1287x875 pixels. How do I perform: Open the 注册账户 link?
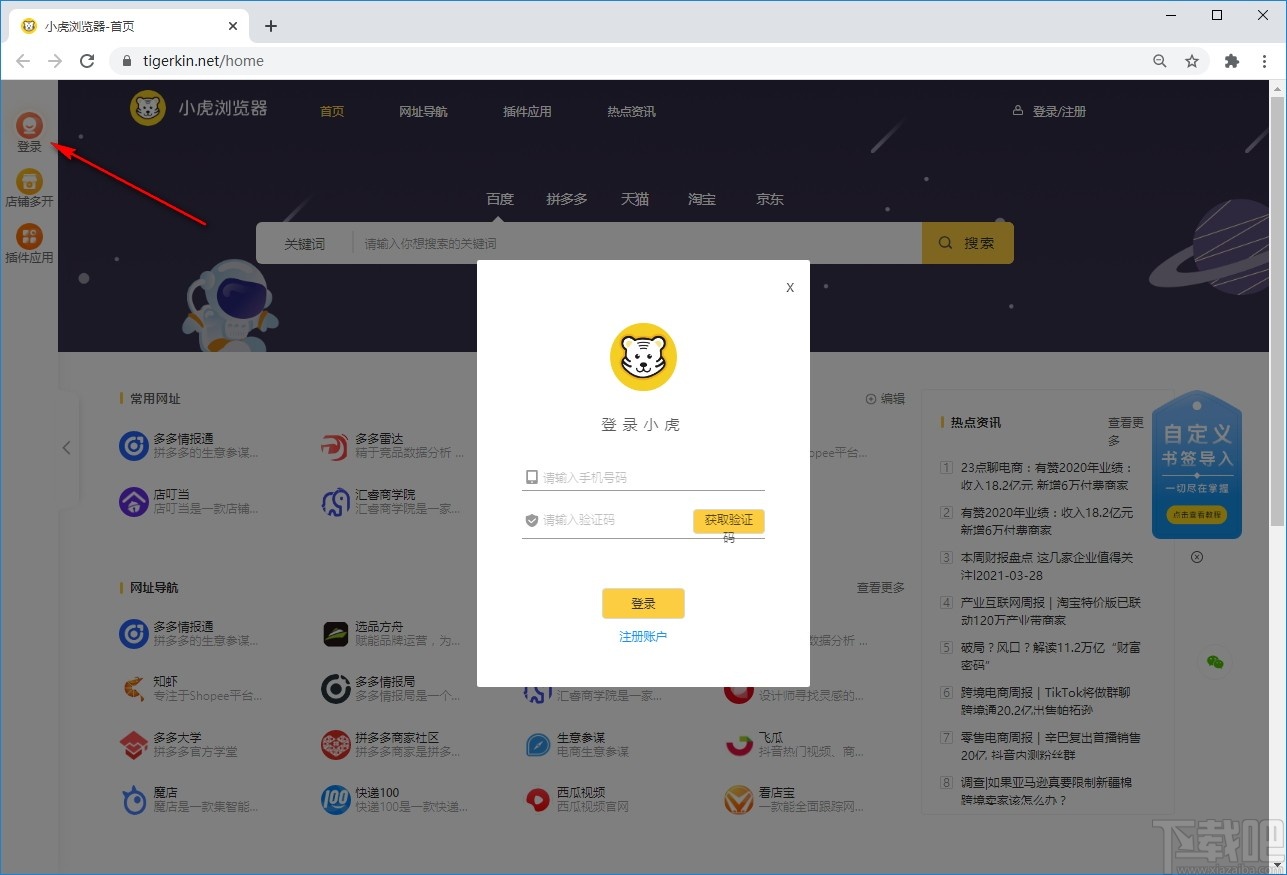642,635
